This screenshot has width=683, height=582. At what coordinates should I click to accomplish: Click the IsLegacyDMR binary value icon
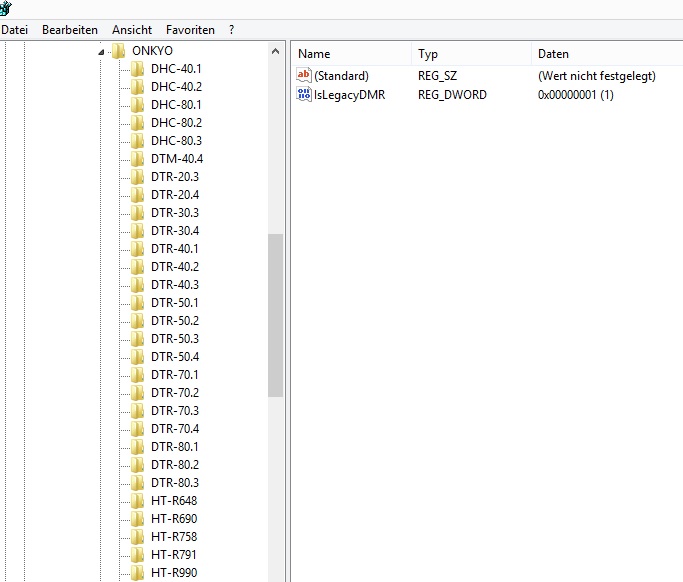(304, 94)
